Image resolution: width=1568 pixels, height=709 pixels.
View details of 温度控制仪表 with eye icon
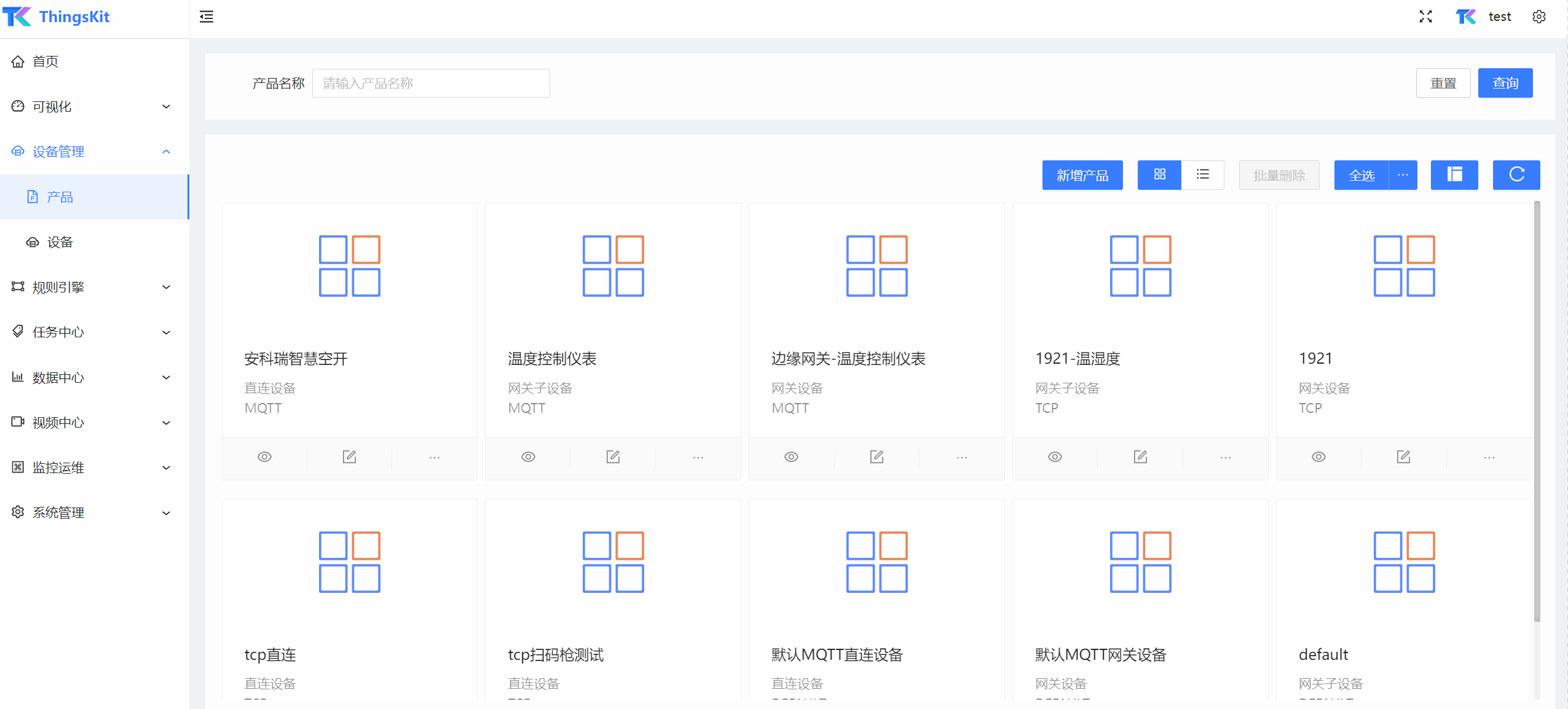[x=528, y=457]
